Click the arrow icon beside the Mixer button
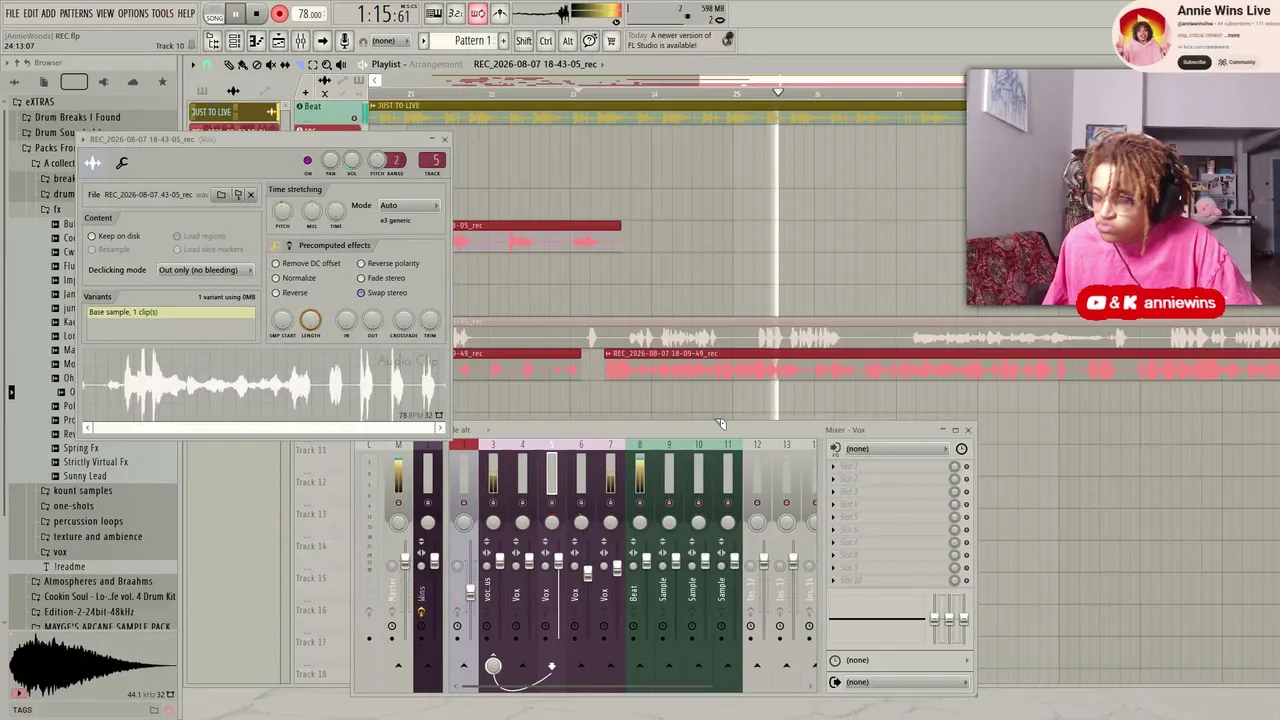The width and height of the screenshot is (1280, 720). pyautogui.click(x=322, y=41)
